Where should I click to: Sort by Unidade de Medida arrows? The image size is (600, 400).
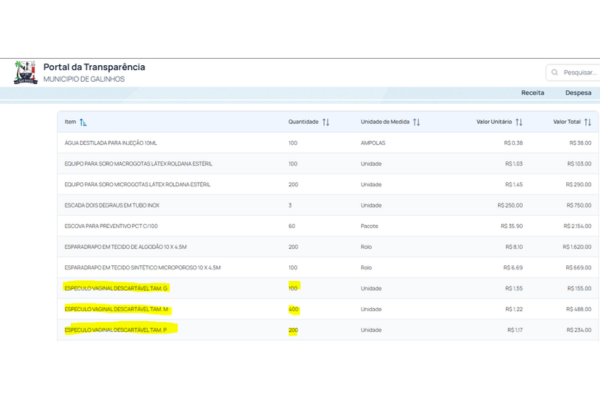tap(416, 122)
